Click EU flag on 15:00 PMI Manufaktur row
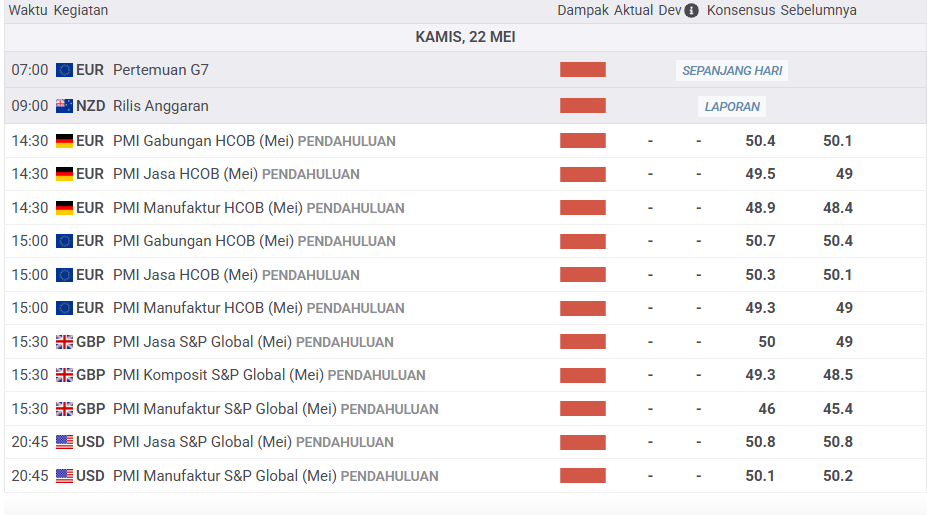This screenshot has height=515, width=927. click(64, 308)
